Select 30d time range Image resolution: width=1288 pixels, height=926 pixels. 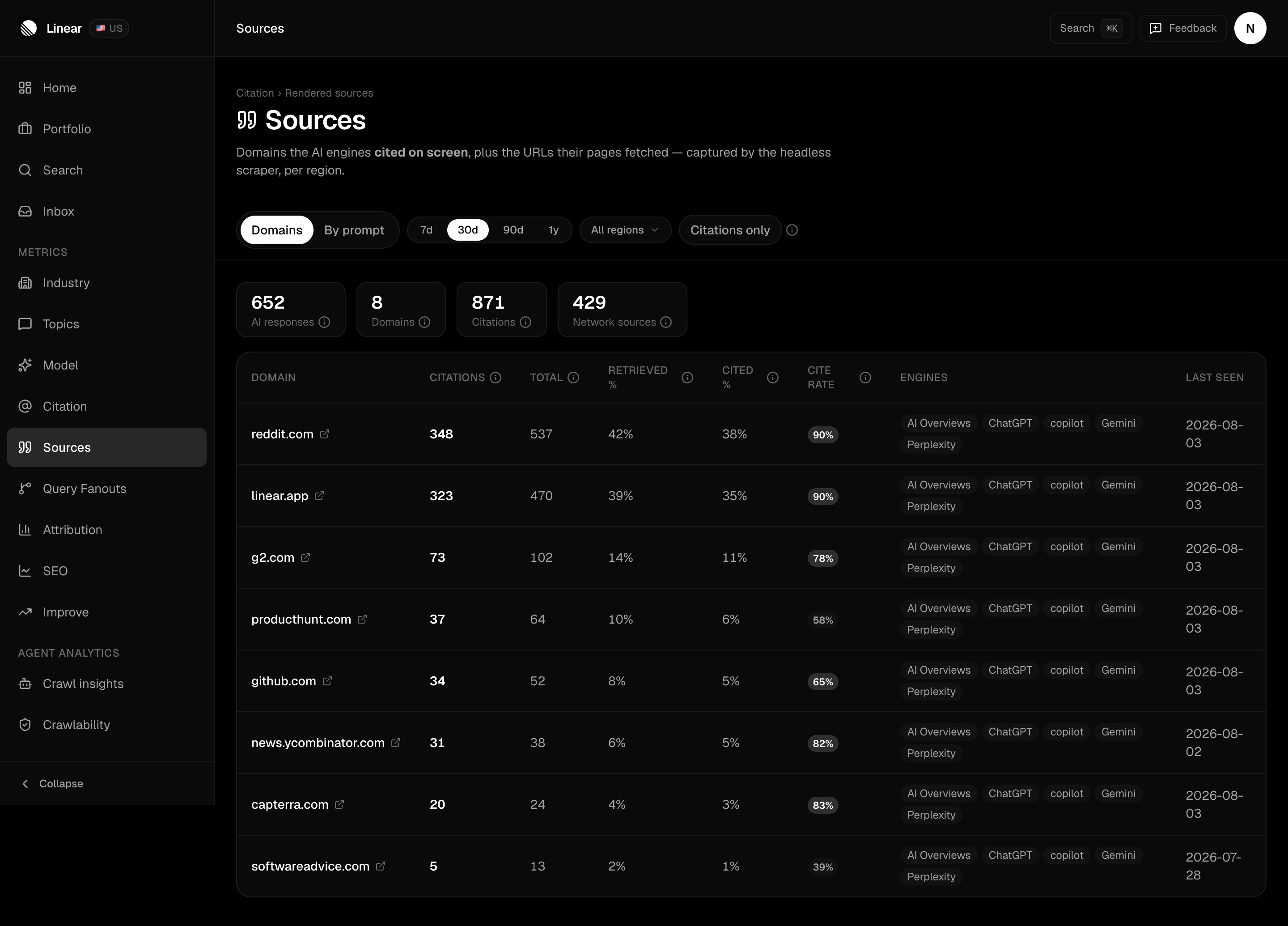tap(467, 230)
